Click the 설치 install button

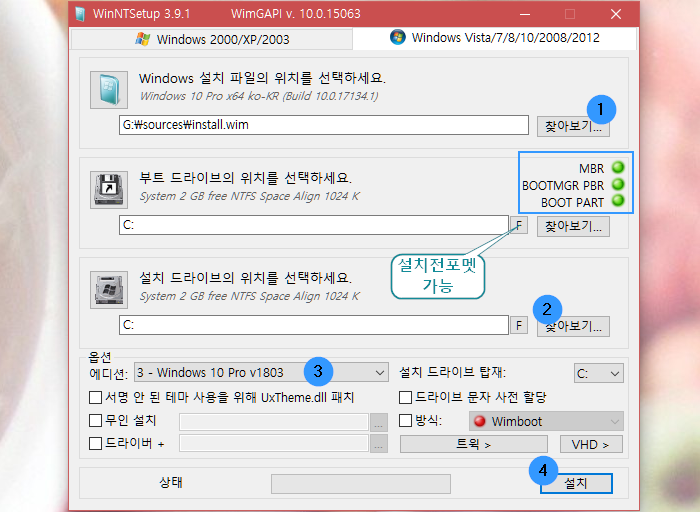[576, 483]
